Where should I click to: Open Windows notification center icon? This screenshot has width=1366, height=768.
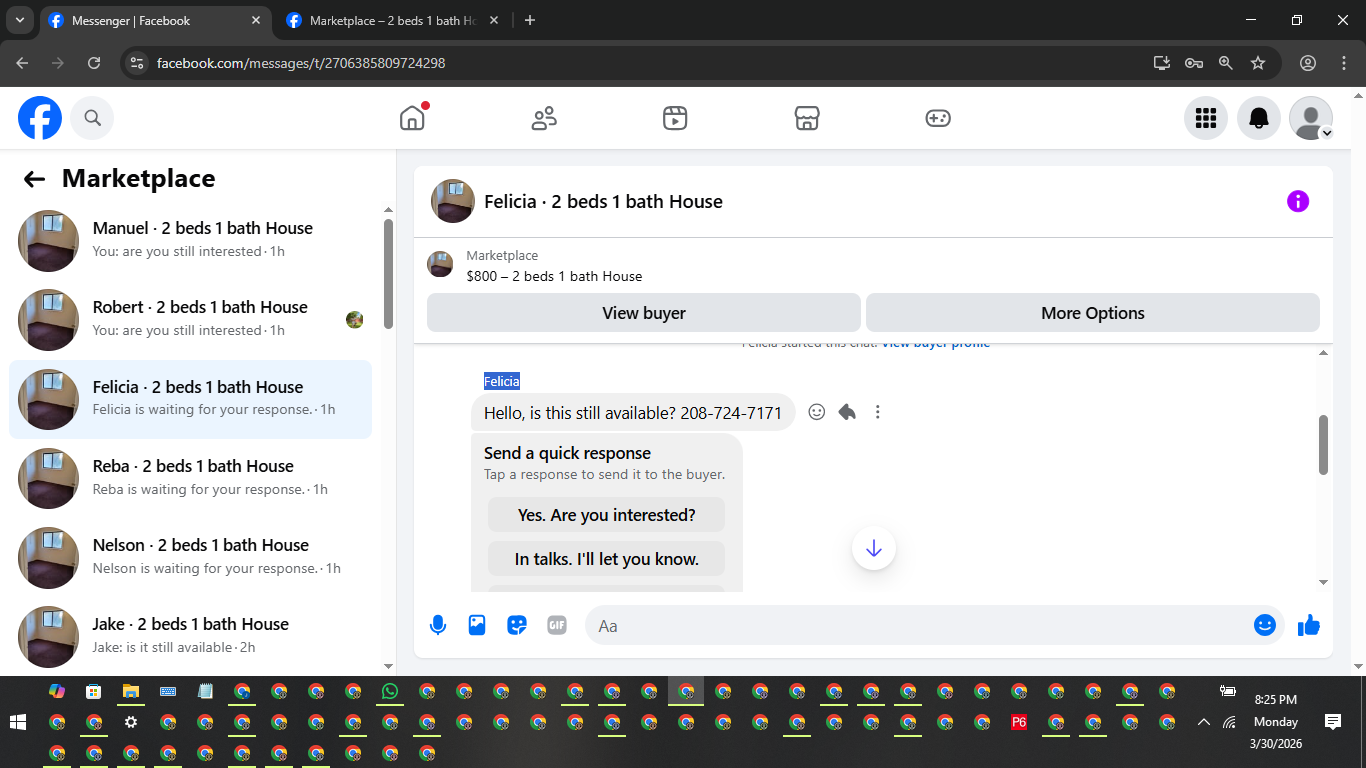click(1333, 721)
